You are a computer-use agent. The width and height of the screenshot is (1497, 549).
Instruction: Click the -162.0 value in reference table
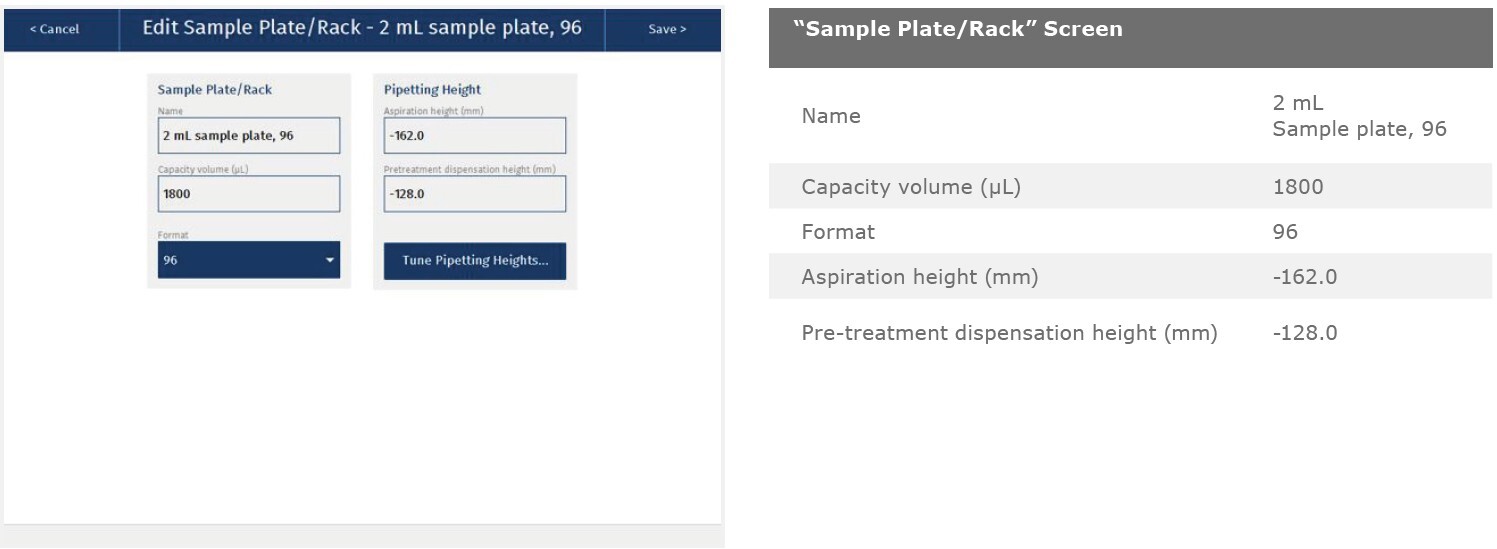tap(1304, 277)
